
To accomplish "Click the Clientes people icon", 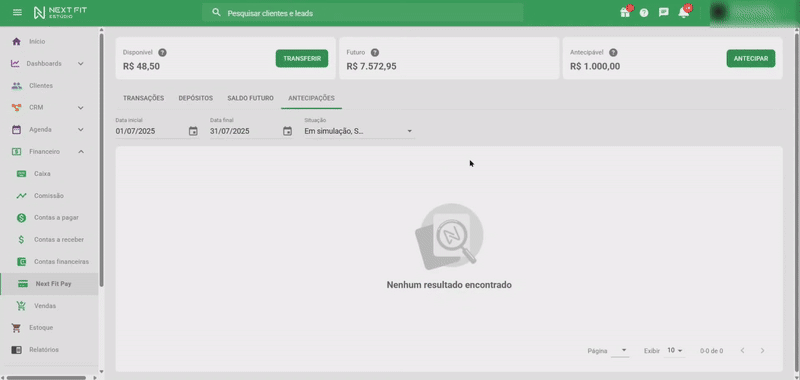I will 16,86.
